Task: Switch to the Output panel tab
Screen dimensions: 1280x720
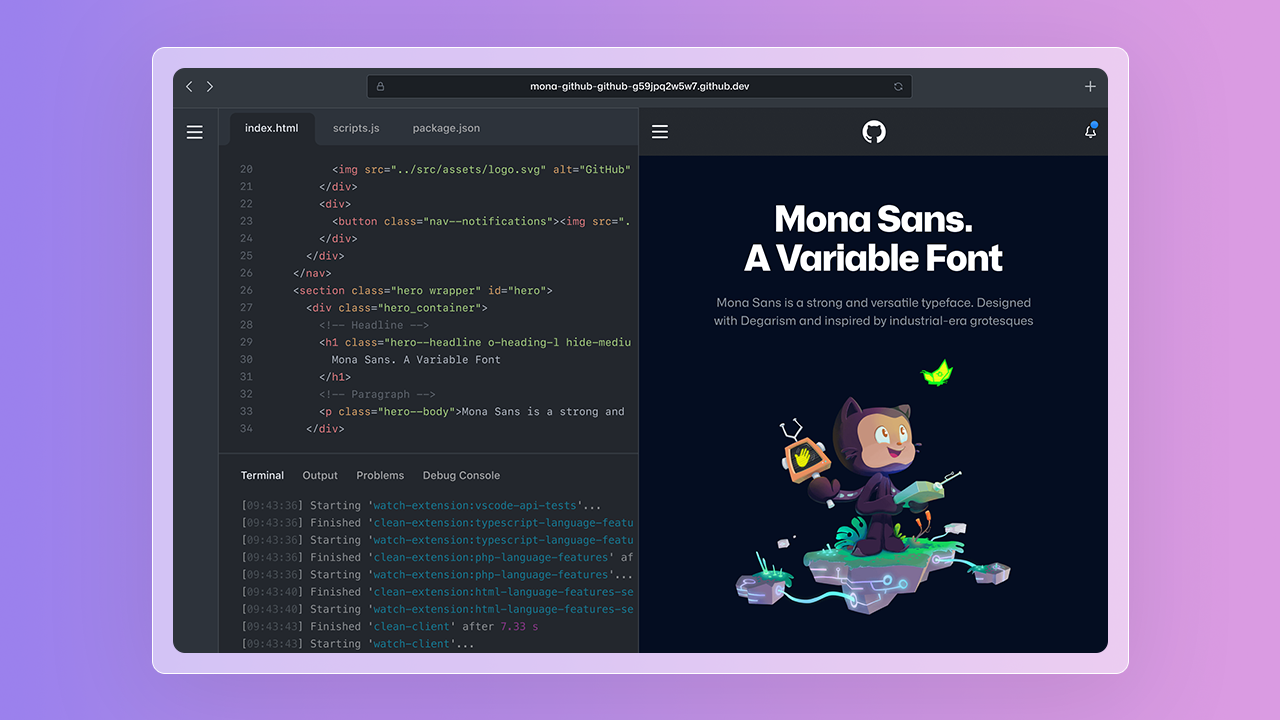Action: [319, 475]
